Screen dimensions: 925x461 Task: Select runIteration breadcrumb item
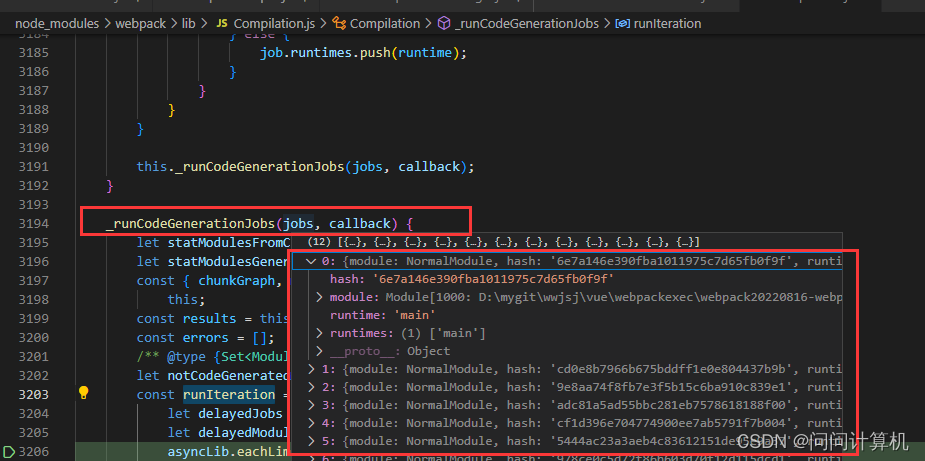667,24
